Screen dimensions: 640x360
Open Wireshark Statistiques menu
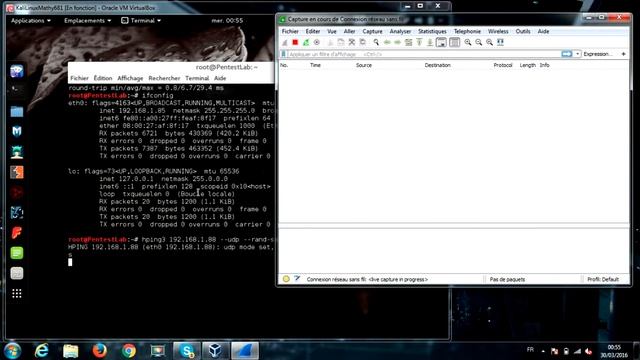[432, 31]
